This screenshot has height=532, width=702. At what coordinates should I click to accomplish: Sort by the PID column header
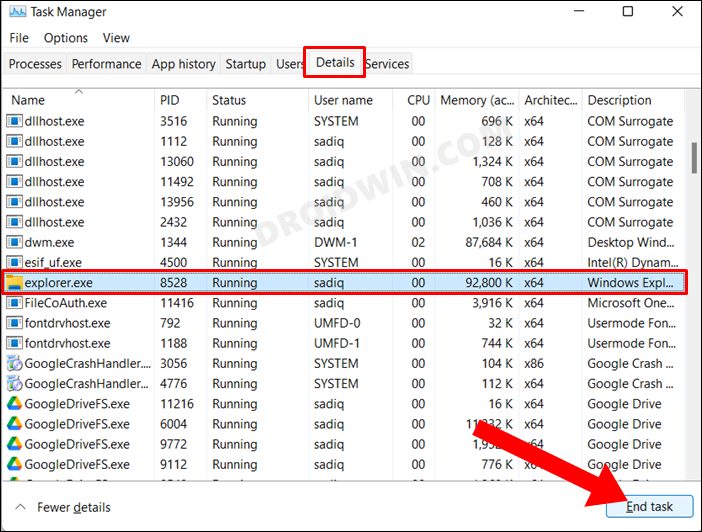(x=180, y=100)
